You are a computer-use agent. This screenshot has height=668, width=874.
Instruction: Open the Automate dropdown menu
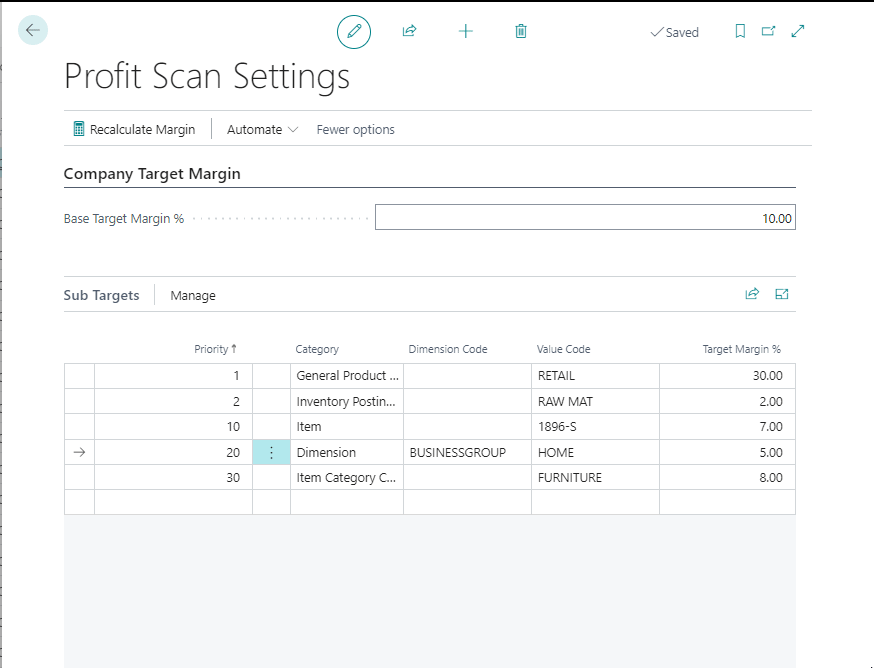(262, 129)
